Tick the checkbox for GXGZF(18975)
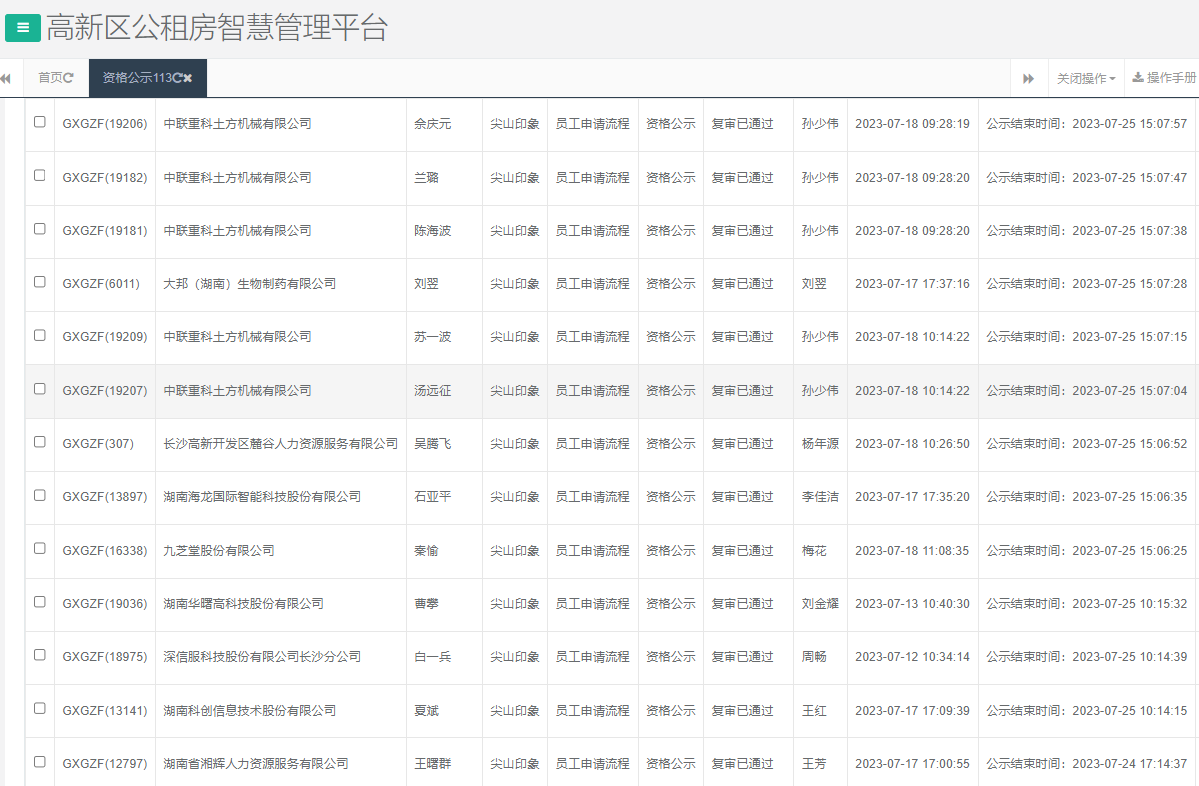Screen dimensions: 1199x786 pyautogui.click(x=40, y=654)
